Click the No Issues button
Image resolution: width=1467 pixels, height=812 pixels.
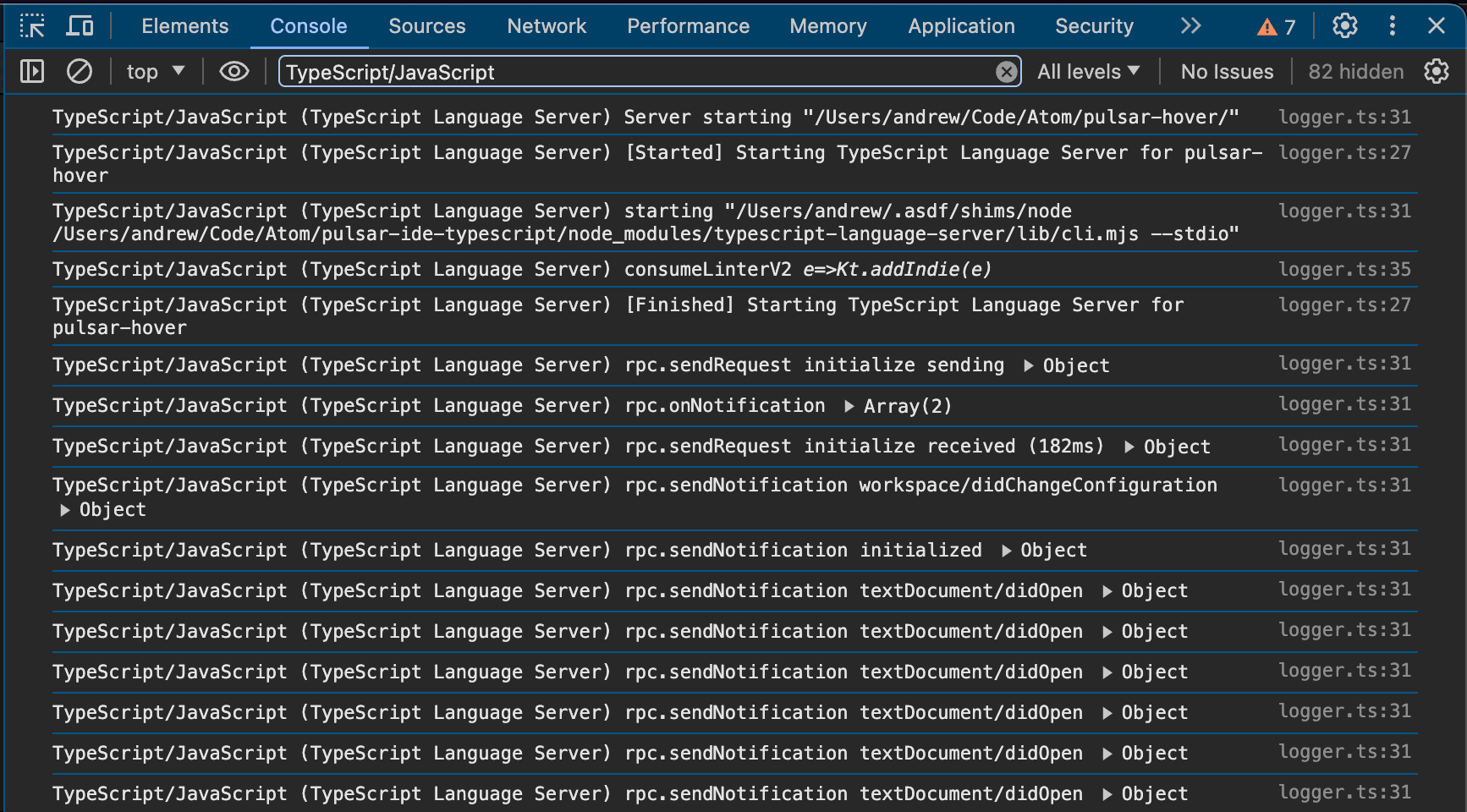coord(1227,71)
